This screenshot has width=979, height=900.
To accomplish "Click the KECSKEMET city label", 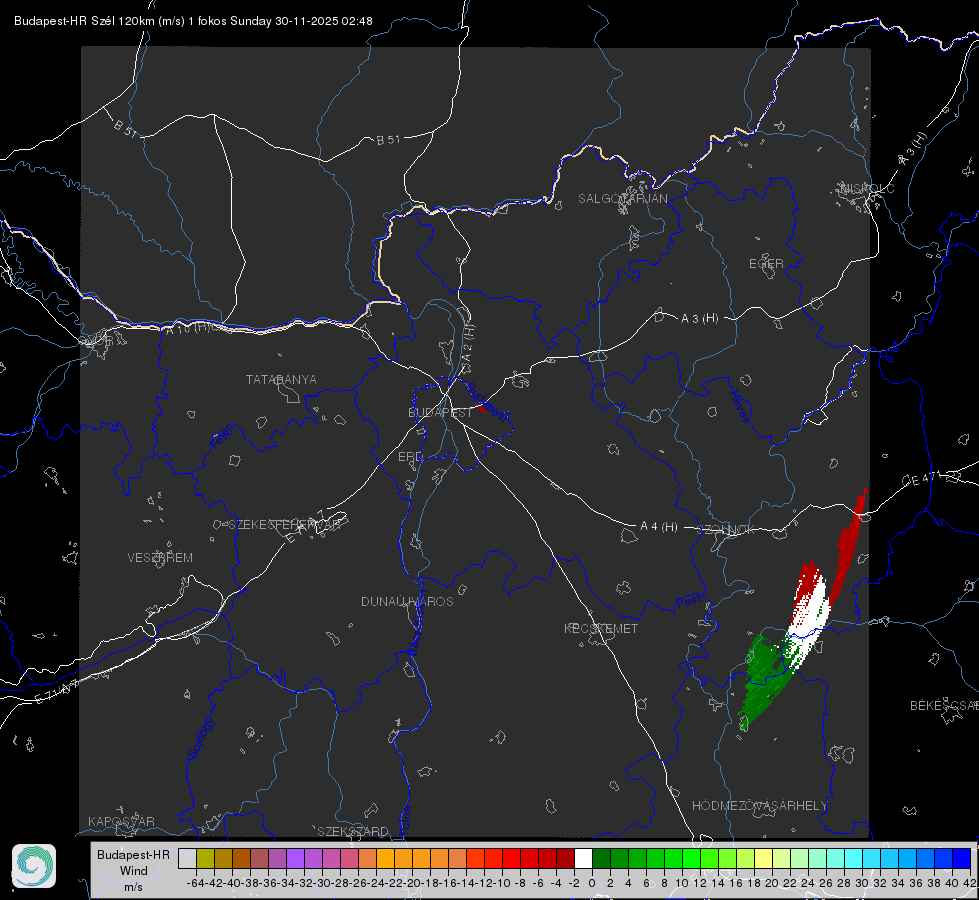I will [601, 628].
